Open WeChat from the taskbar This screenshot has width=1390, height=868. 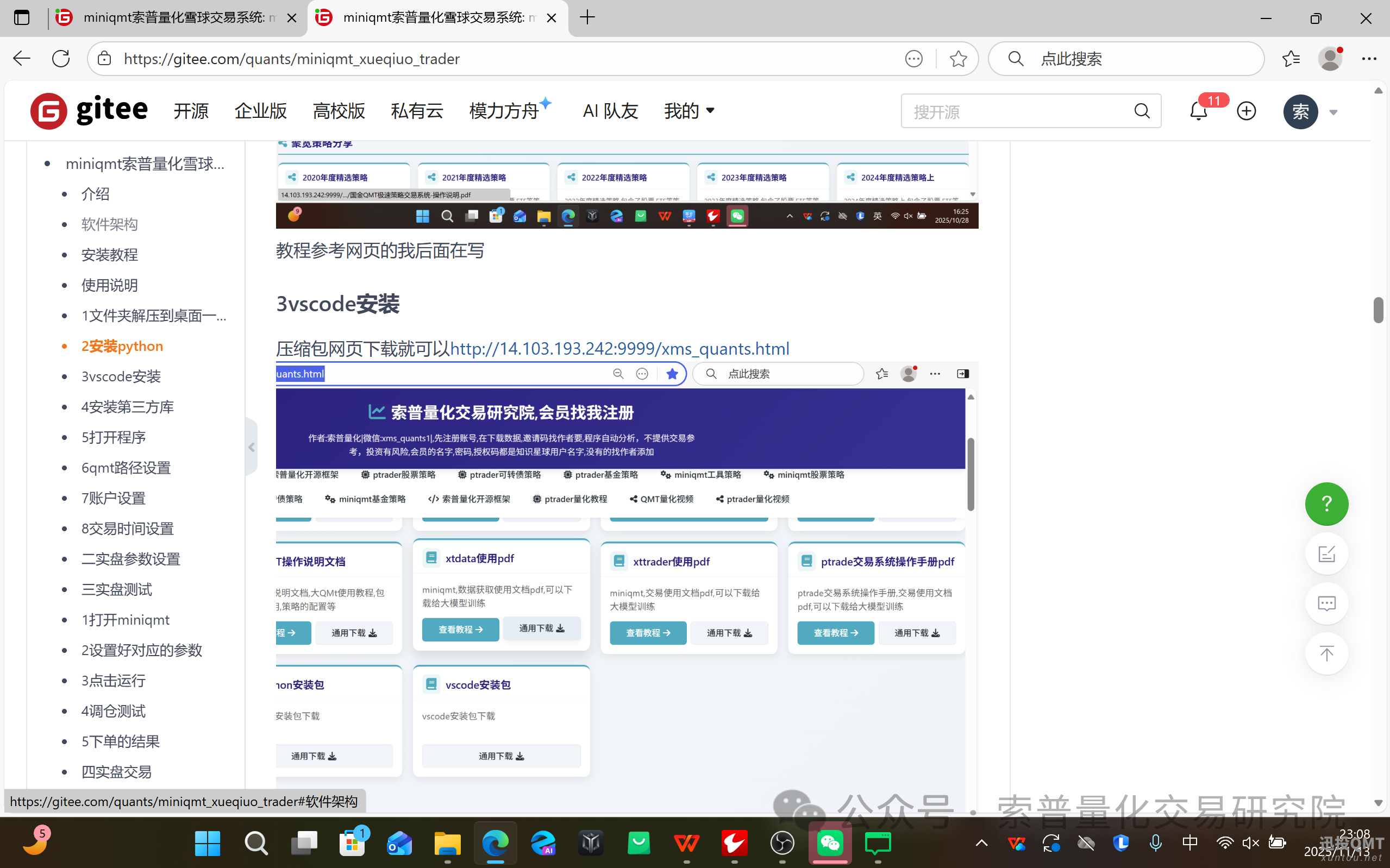tap(830, 842)
